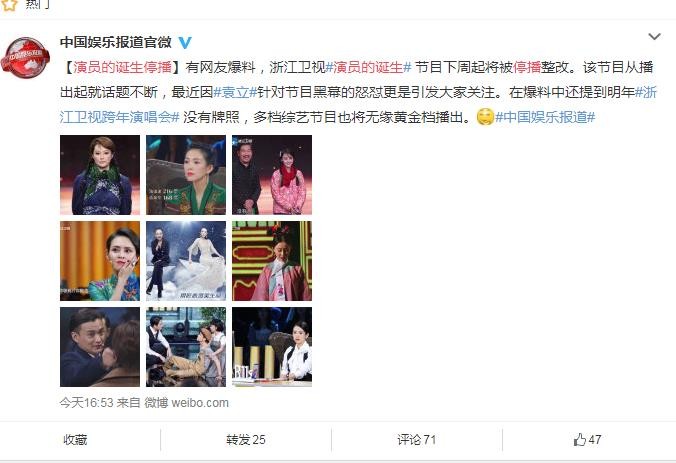The image size is (676, 463).
Task: Open the red globe account avatar
Action: pos(25,58)
